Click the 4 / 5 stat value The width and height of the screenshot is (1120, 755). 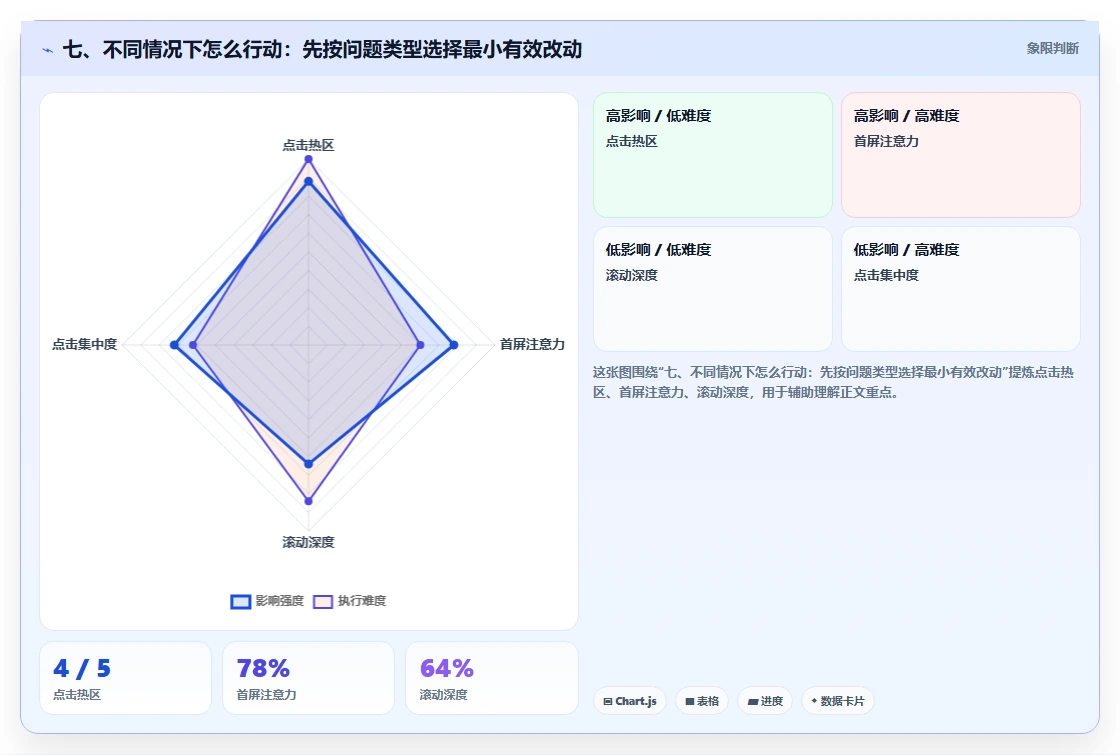pos(82,669)
